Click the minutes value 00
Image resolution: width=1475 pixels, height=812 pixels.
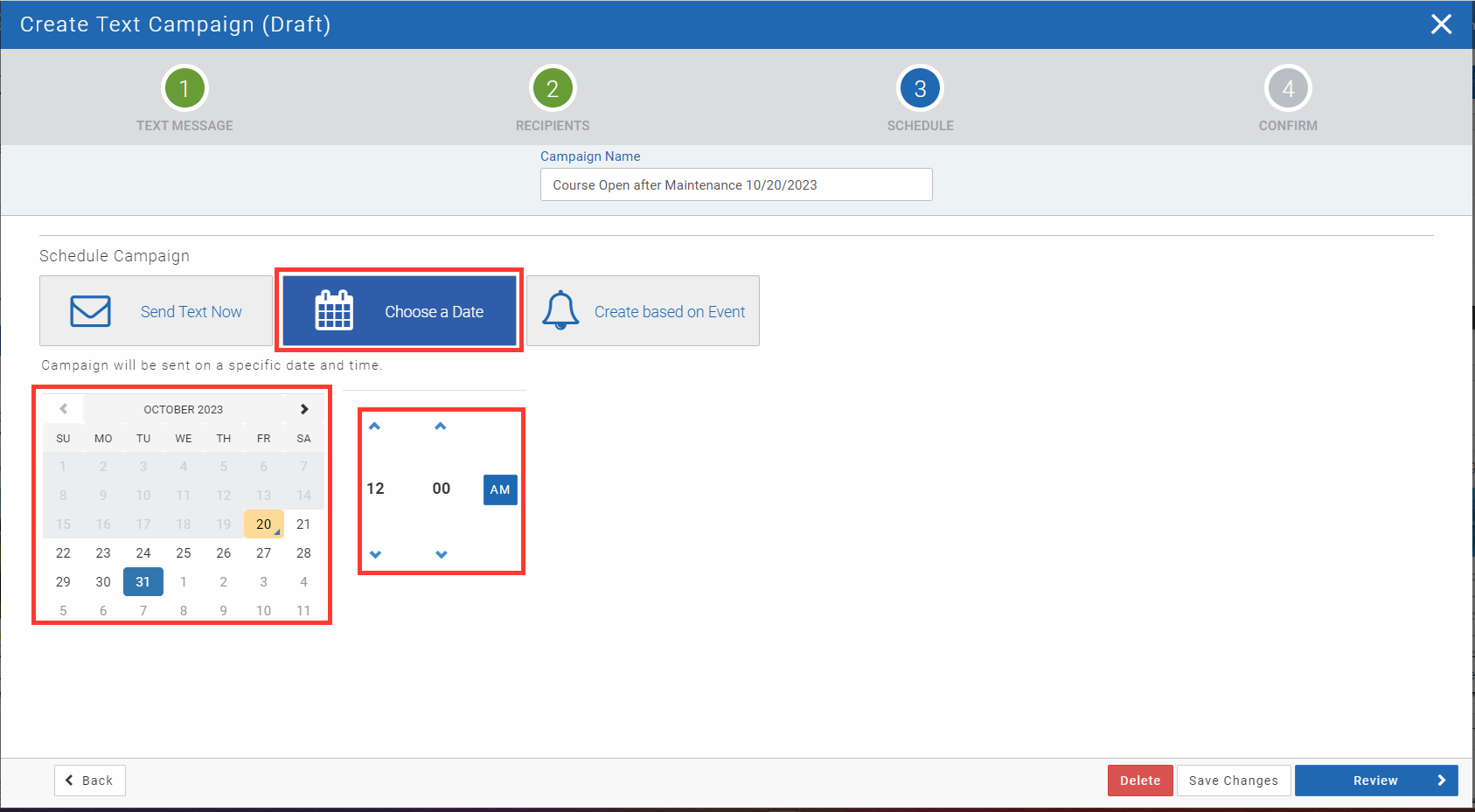click(x=442, y=489)
